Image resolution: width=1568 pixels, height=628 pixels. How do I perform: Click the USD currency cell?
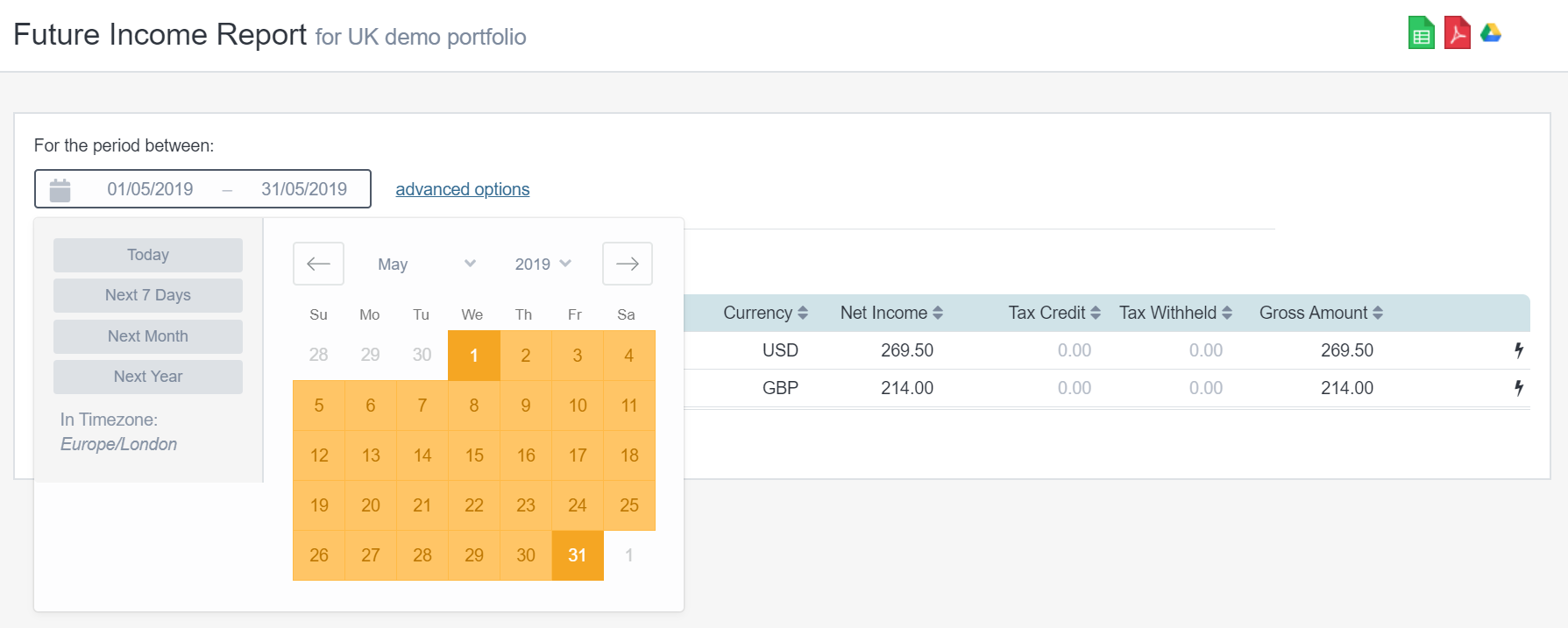point(780,350)
